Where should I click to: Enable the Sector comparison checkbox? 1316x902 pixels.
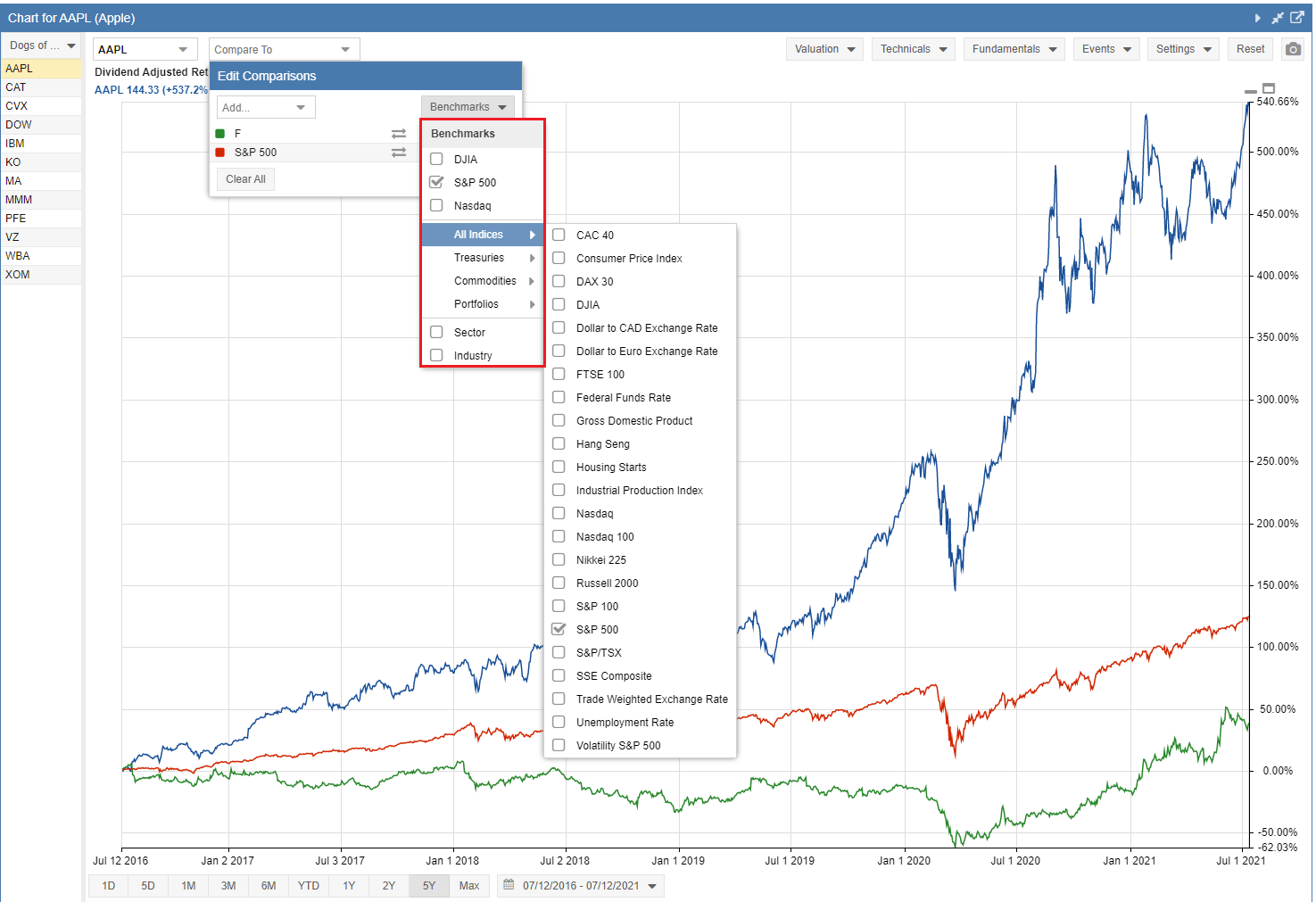point(436,332)
